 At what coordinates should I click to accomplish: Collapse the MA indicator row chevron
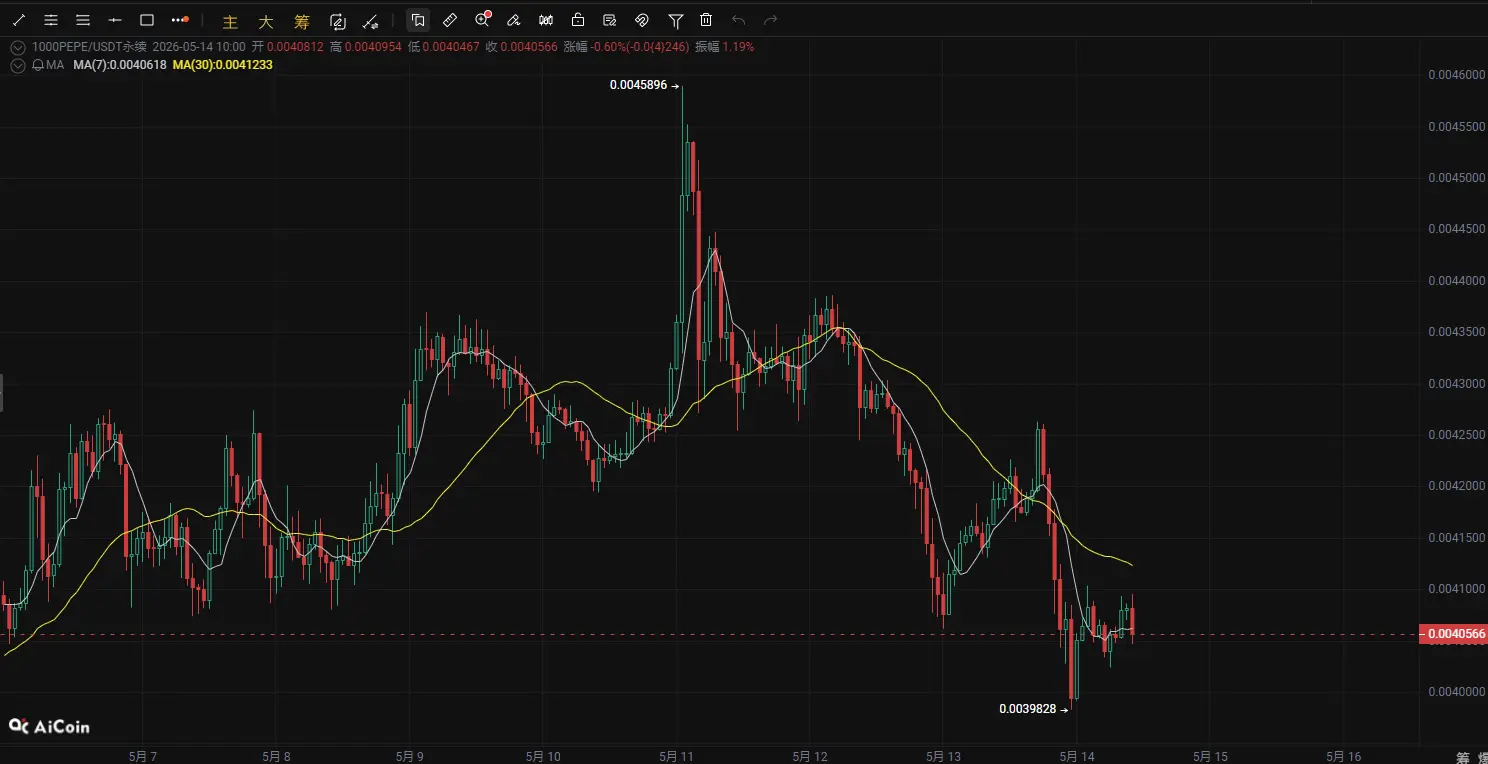17,64
